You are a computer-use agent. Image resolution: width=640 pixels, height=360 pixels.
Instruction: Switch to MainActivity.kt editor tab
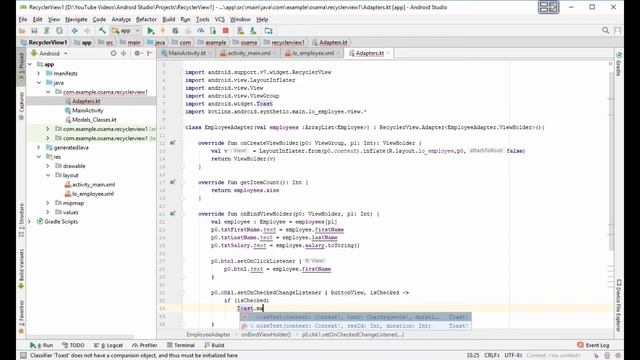pos(187,53)
